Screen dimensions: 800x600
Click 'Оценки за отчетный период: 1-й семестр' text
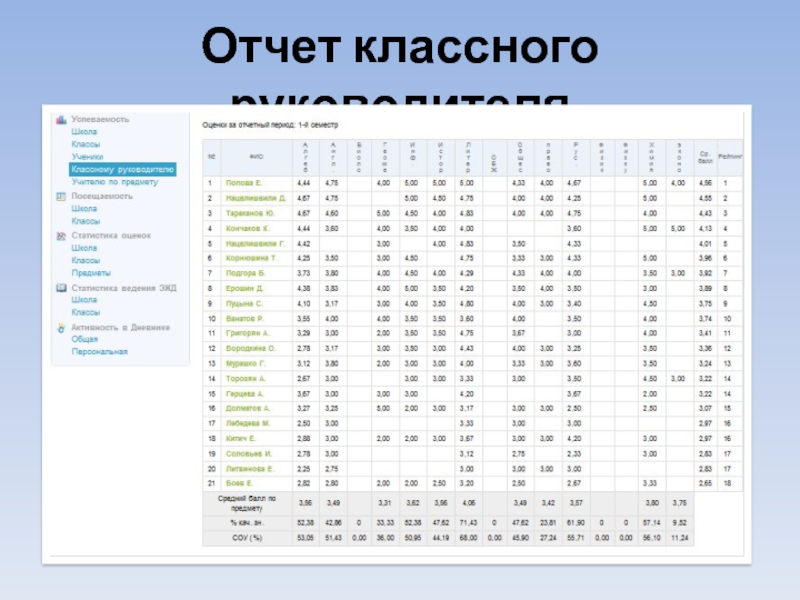pyautogui.click(x=270, y=125)
